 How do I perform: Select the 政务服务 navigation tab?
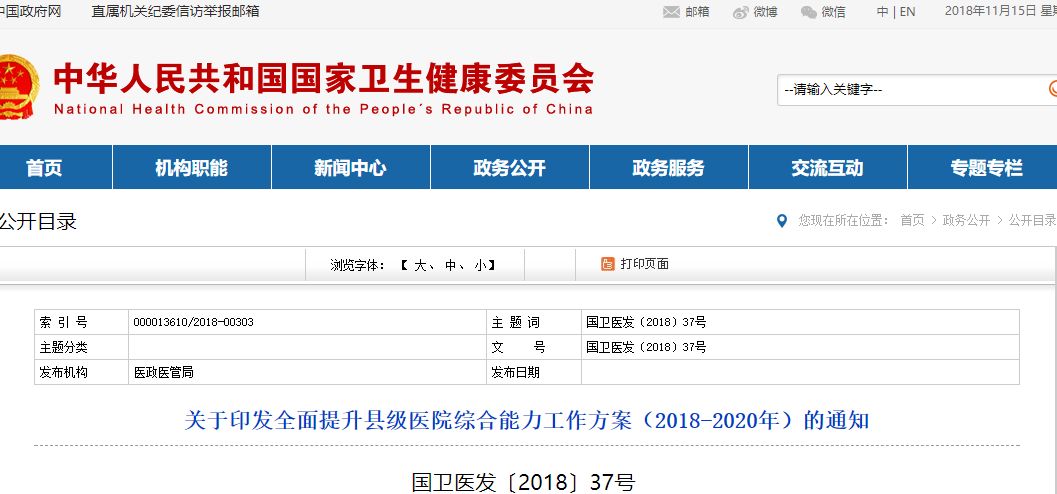pyautogui.click(x=668, y=168)
